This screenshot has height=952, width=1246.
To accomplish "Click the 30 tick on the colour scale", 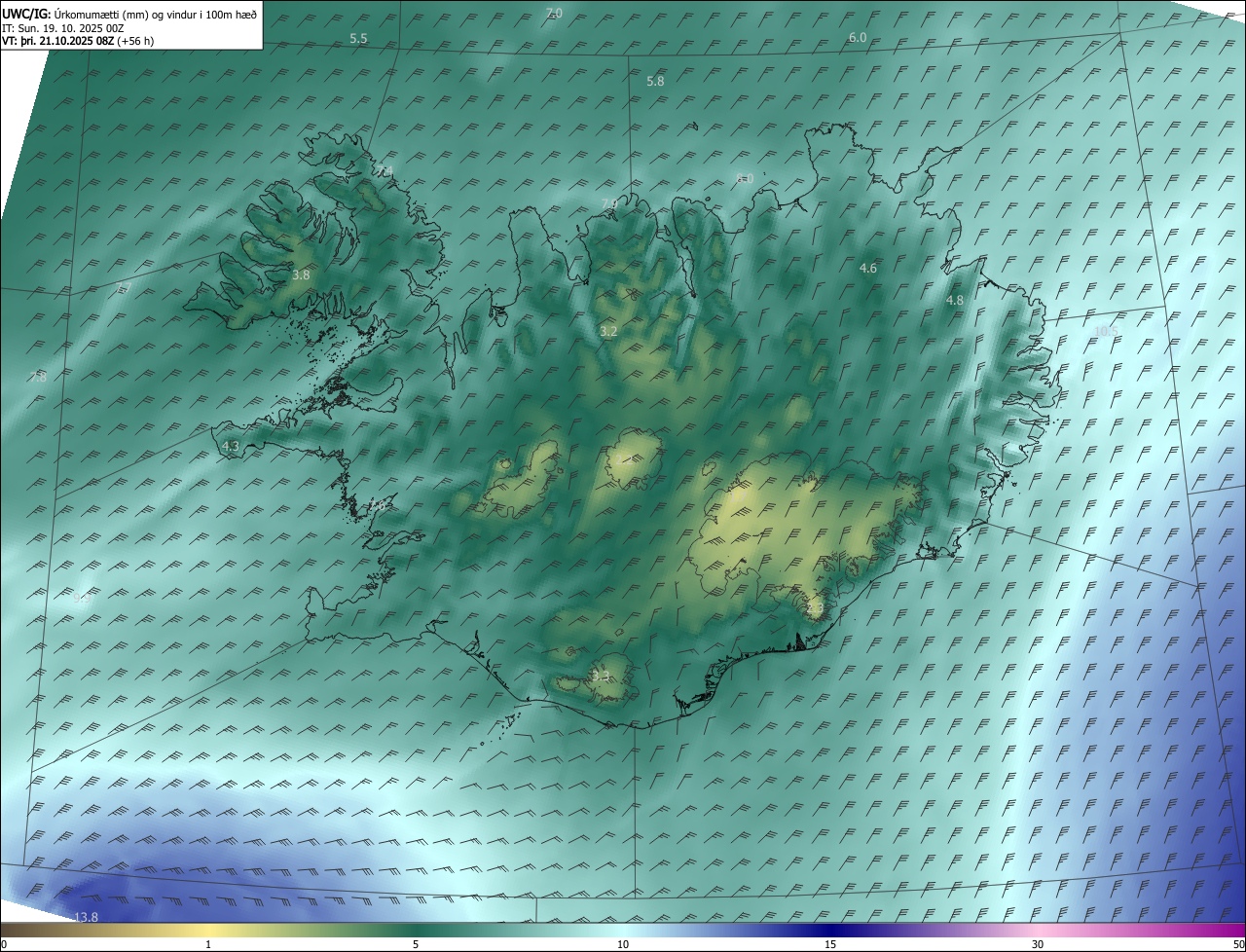I will (1038, 944).
